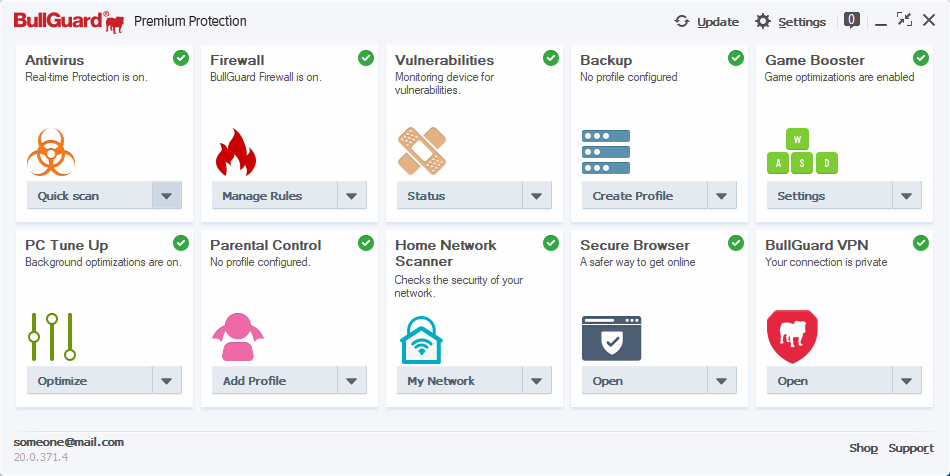Image resolution: width=950 pixels, height=476 pixels.
Task: Click the BullGuard VPN shield icon
Action: point(792,337)
